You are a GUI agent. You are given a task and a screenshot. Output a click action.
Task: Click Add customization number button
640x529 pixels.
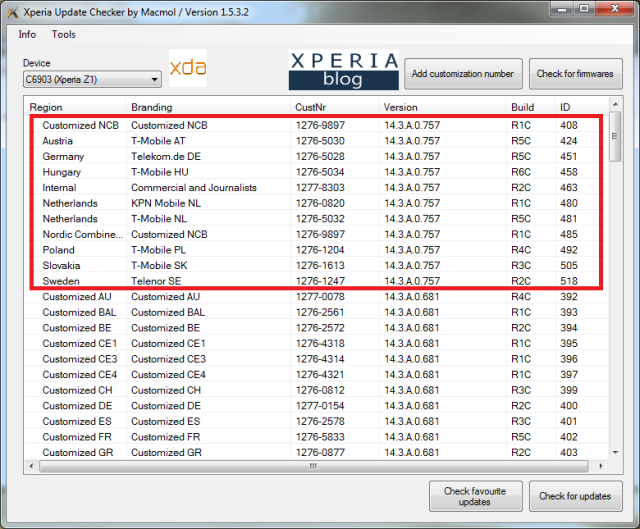463,73
